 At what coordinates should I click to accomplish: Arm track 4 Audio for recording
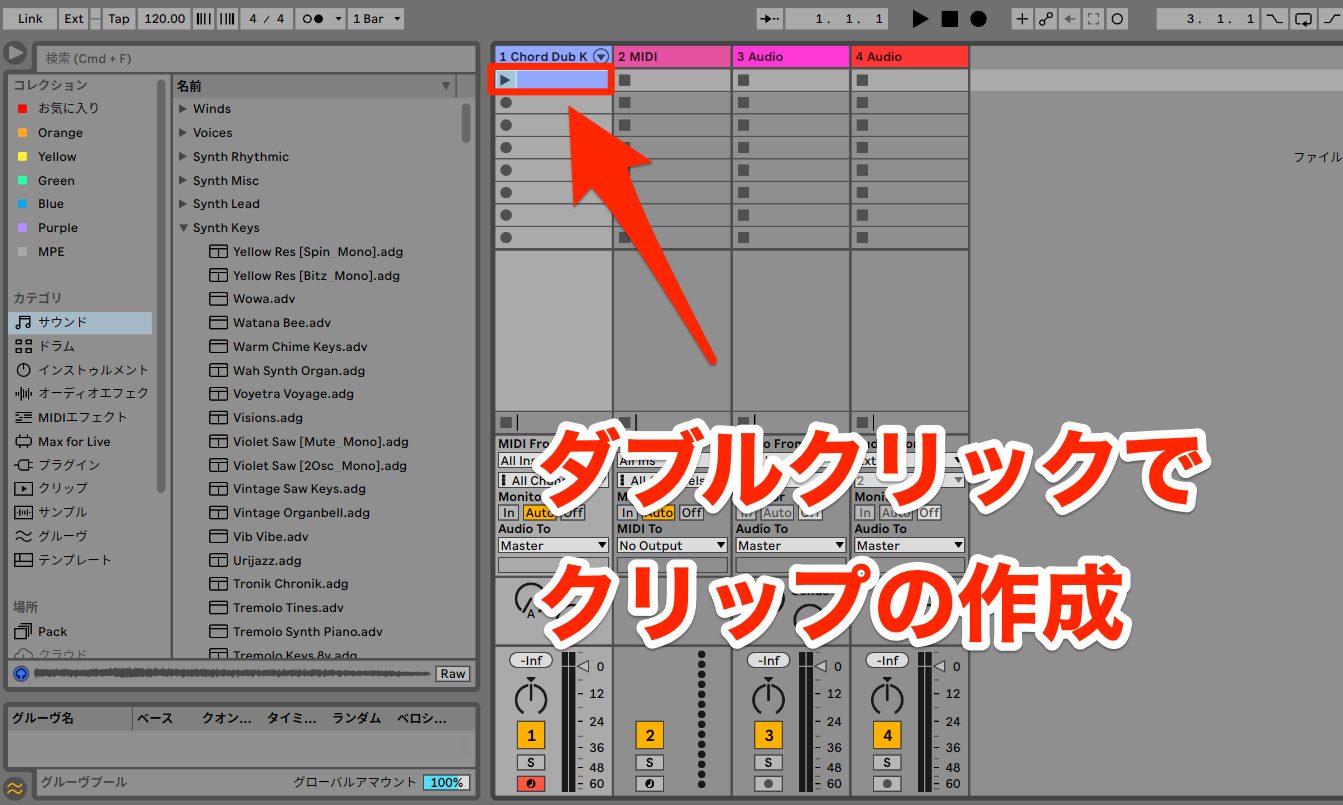tap(887, 783)
